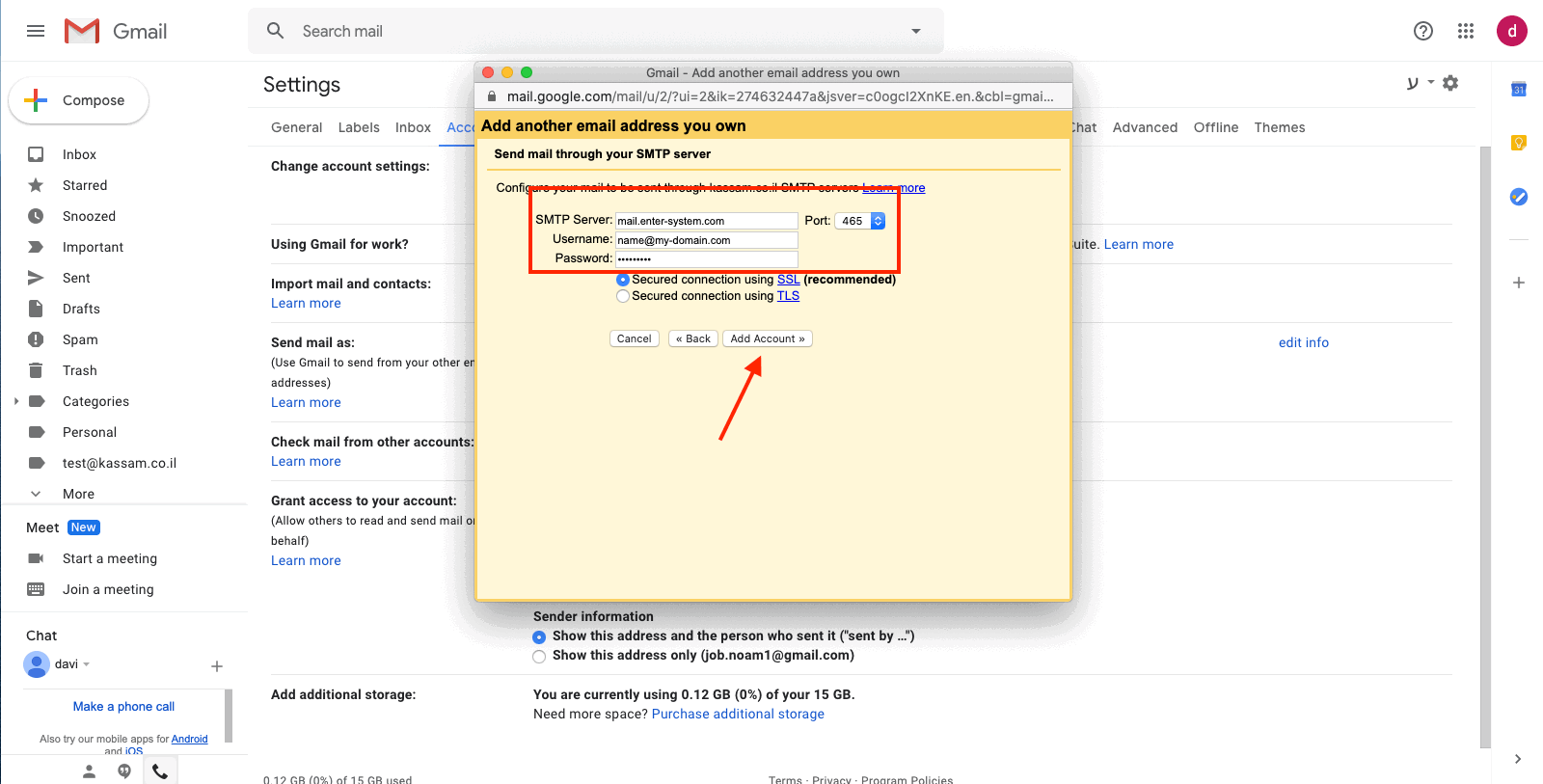Select 'Show this address only' radio

pos(539,657)
